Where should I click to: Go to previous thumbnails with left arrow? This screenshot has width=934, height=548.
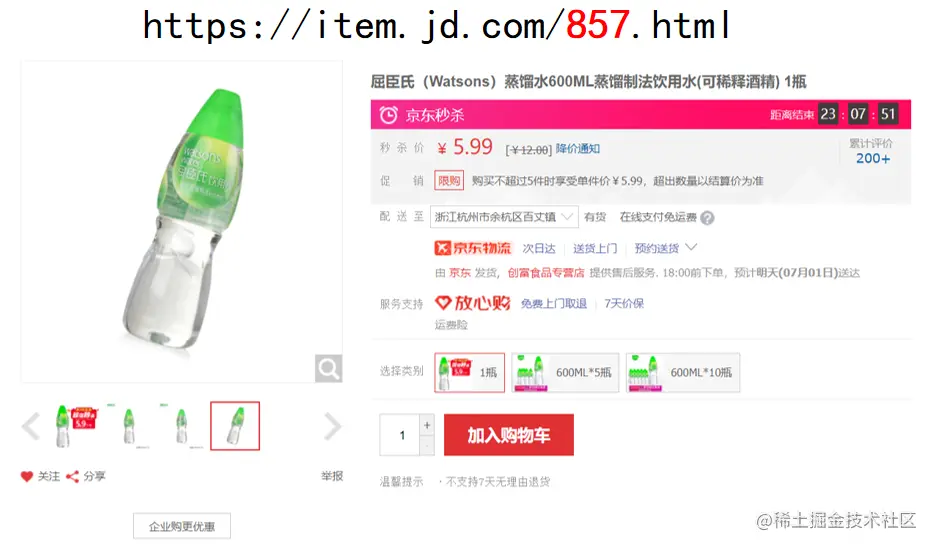tap(30, 426)
